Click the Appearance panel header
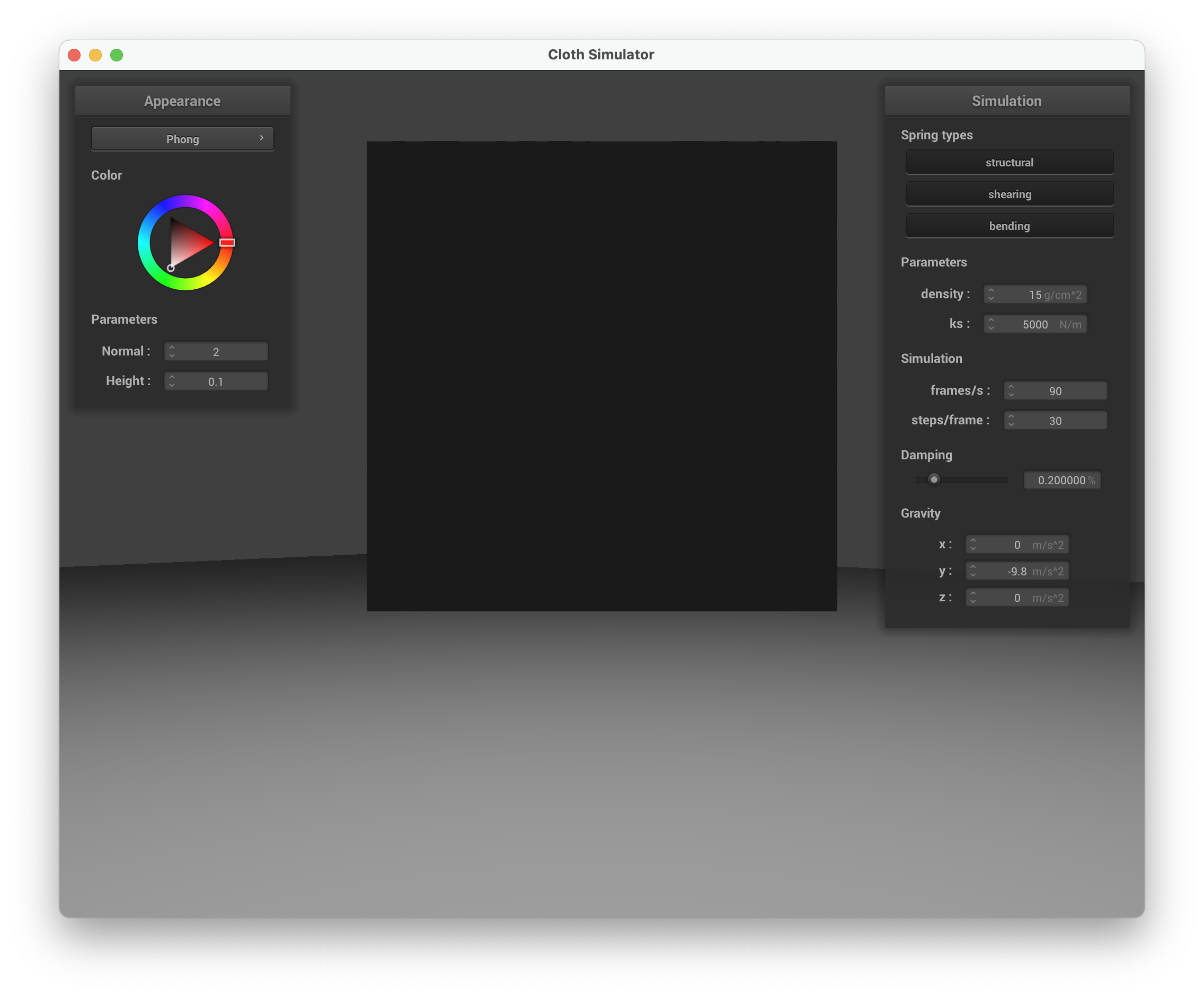The width and height of the screenshot is (1204, 996). pyautogui.click(x=182, y=101)
